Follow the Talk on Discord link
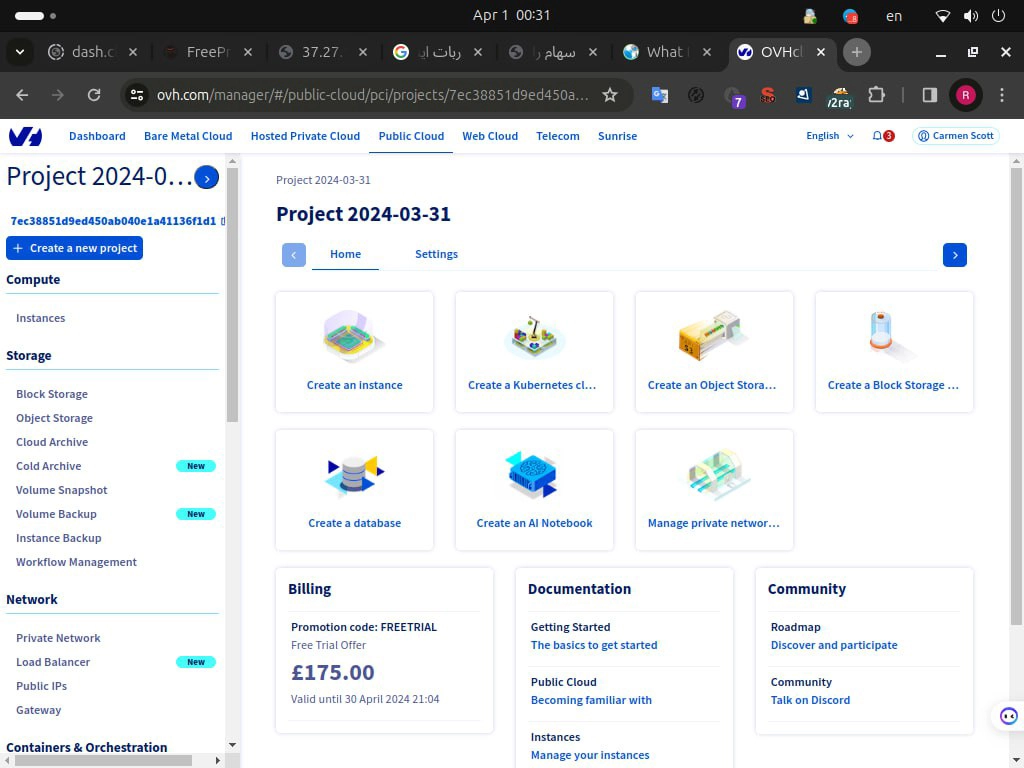 (x=810, y=700)
